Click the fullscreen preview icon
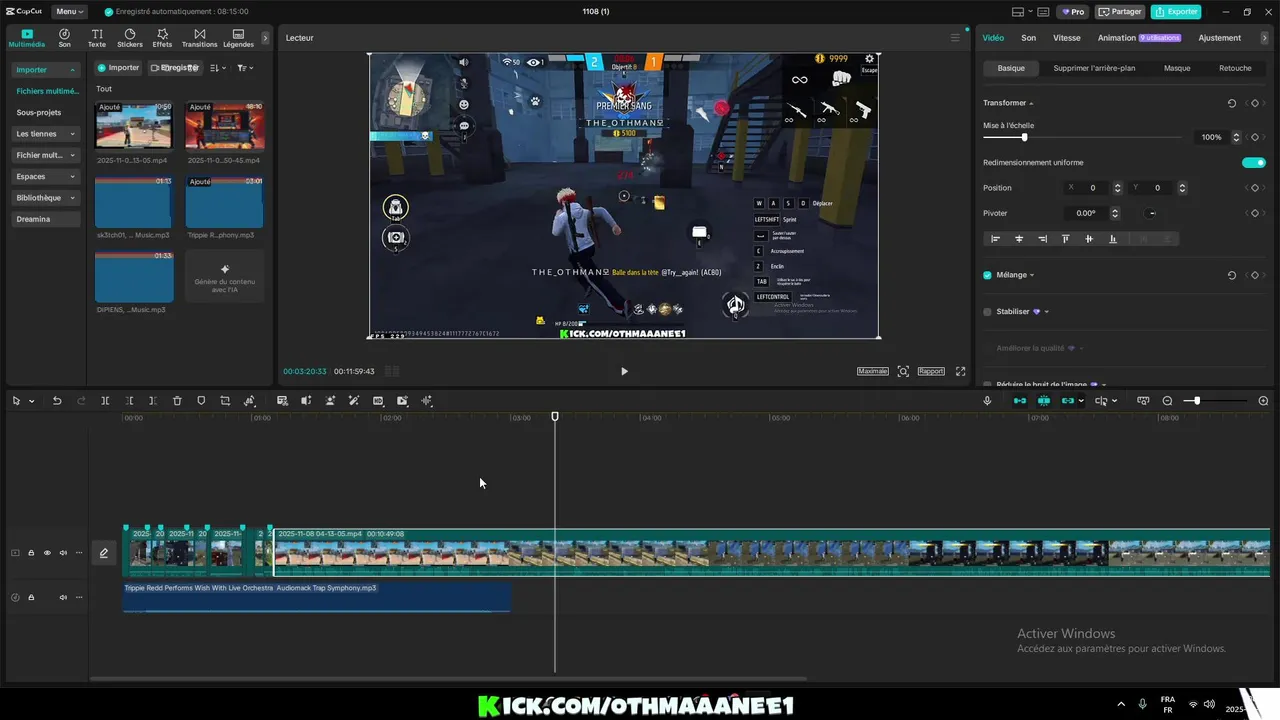Viewport: 1280px width, 720px height. pyautogui.click(x=960, y=371)
